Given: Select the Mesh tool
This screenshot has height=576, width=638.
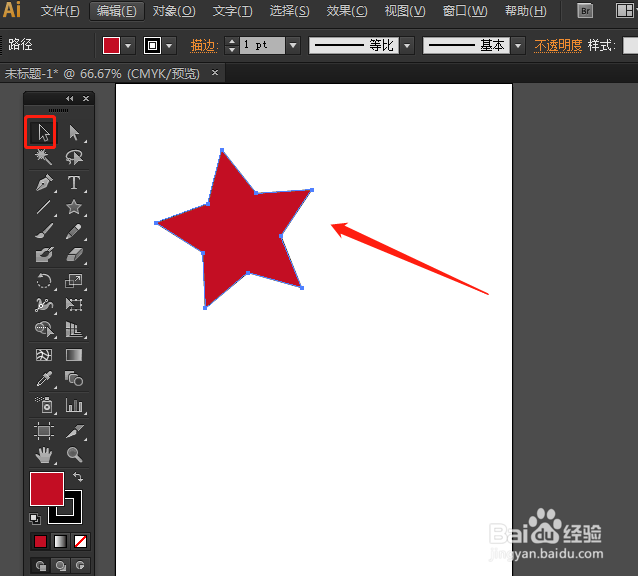Looking at the screenshot, I should pos(44,355).
